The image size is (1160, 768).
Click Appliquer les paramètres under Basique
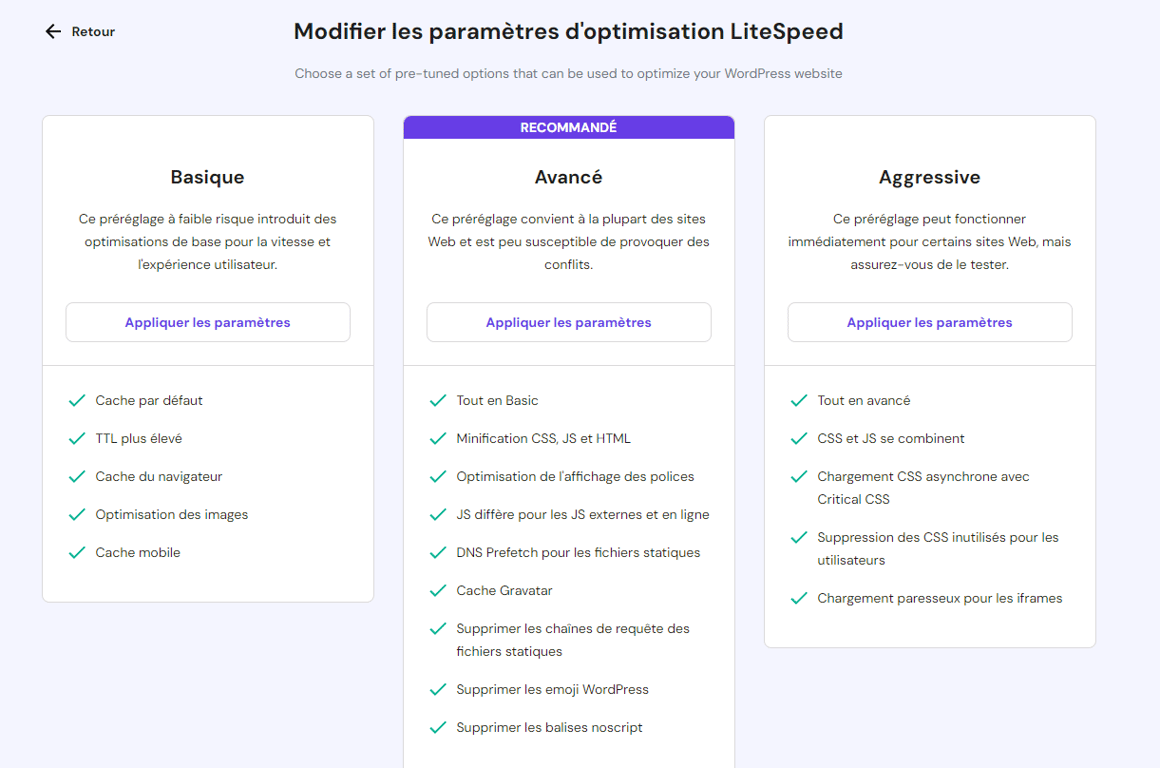(x=207, y=321)
